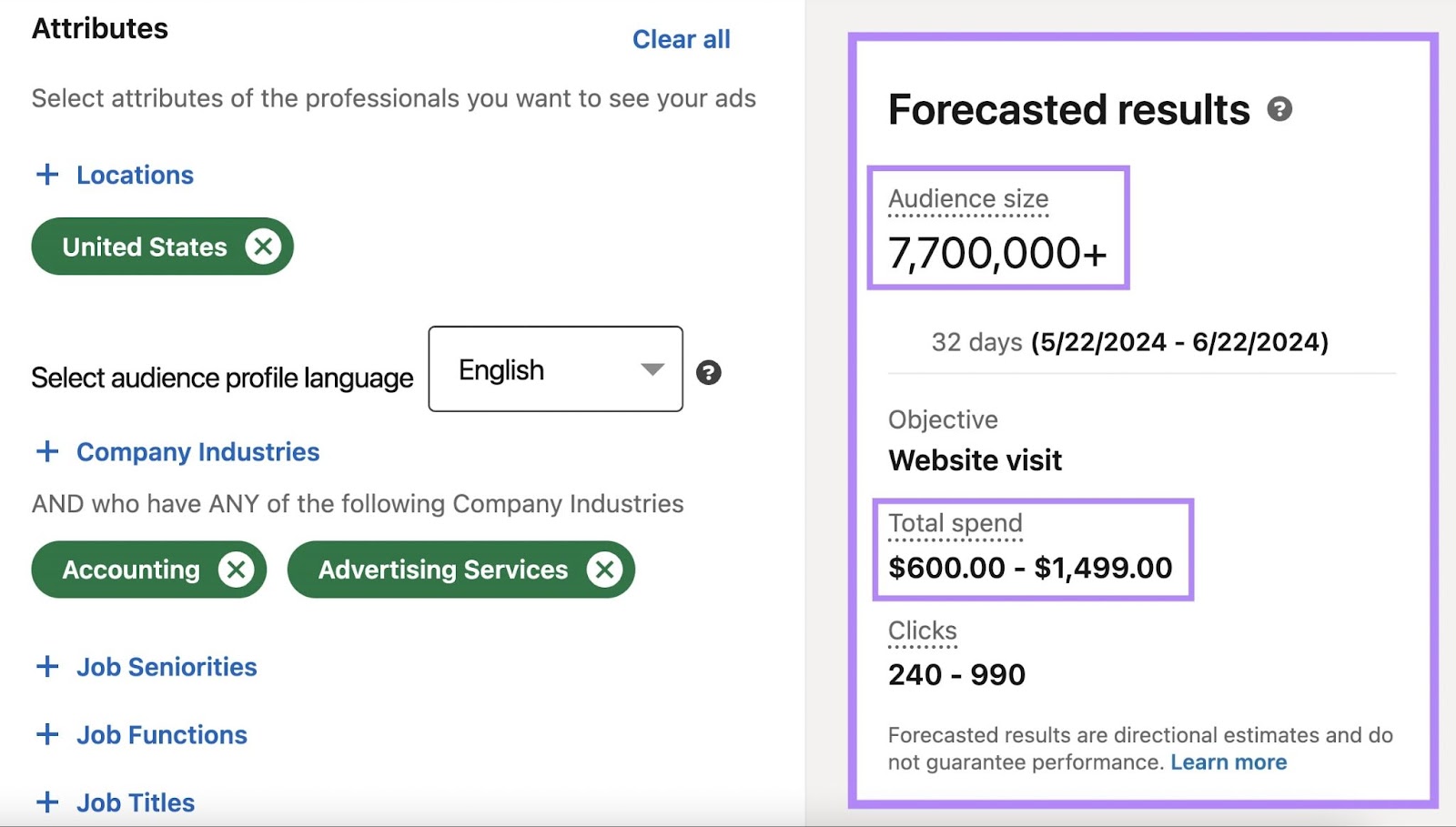The width and height of the screenshot is (1456, 827).
Task: Expand the Job Seniorities attribute section
Action: (165, 667)
